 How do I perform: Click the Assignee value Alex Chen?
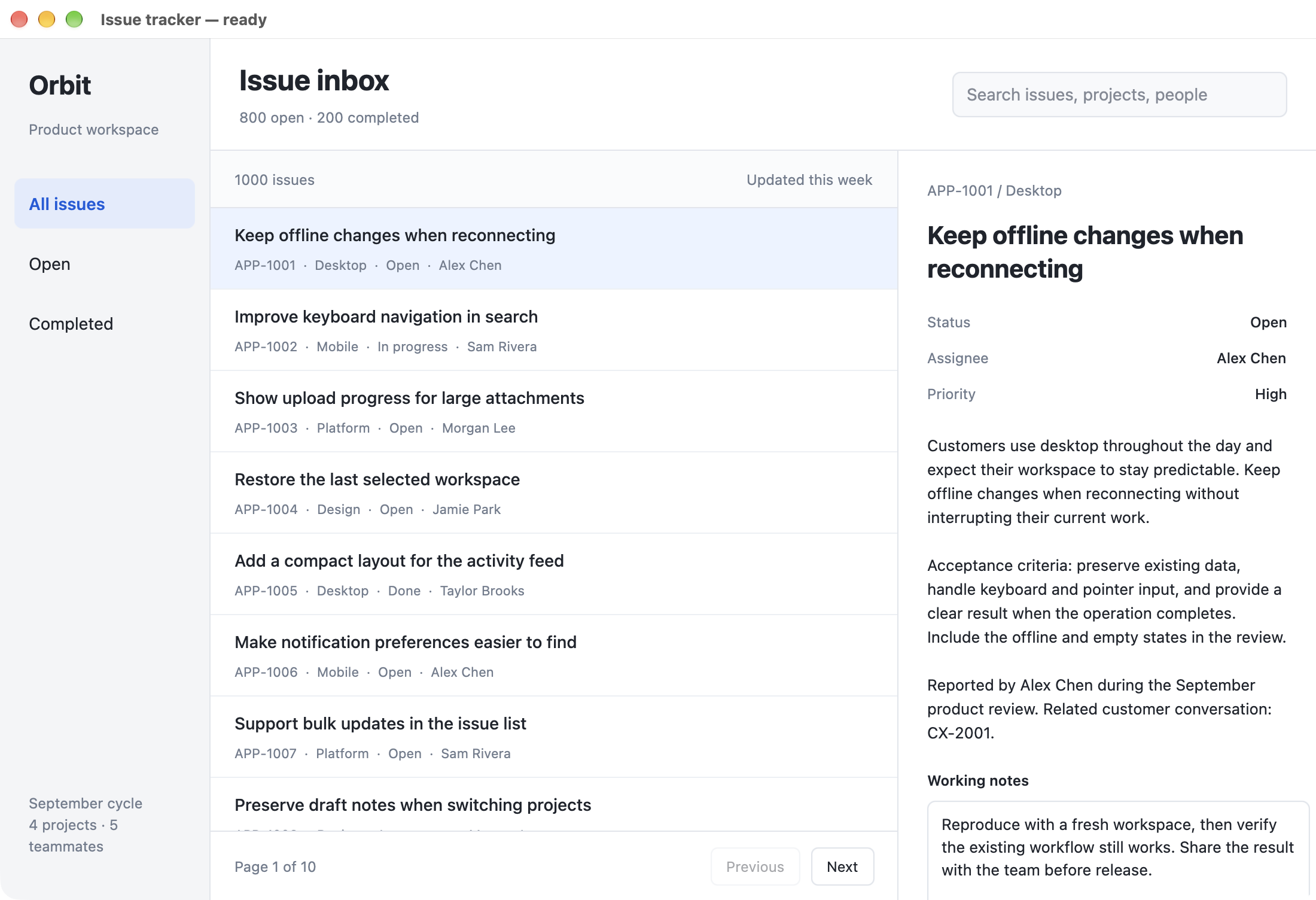[x=1251, y=358]
